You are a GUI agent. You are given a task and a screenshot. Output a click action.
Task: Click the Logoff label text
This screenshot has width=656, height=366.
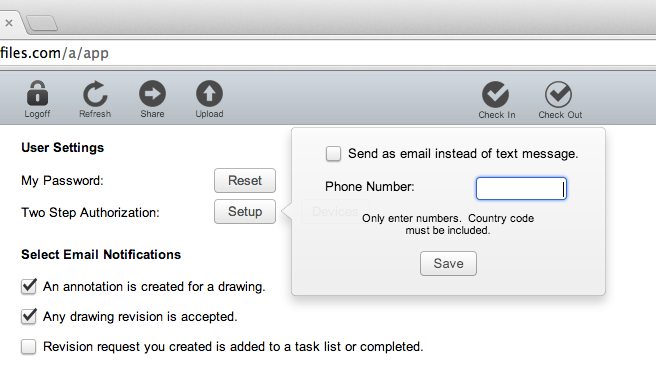37,114
